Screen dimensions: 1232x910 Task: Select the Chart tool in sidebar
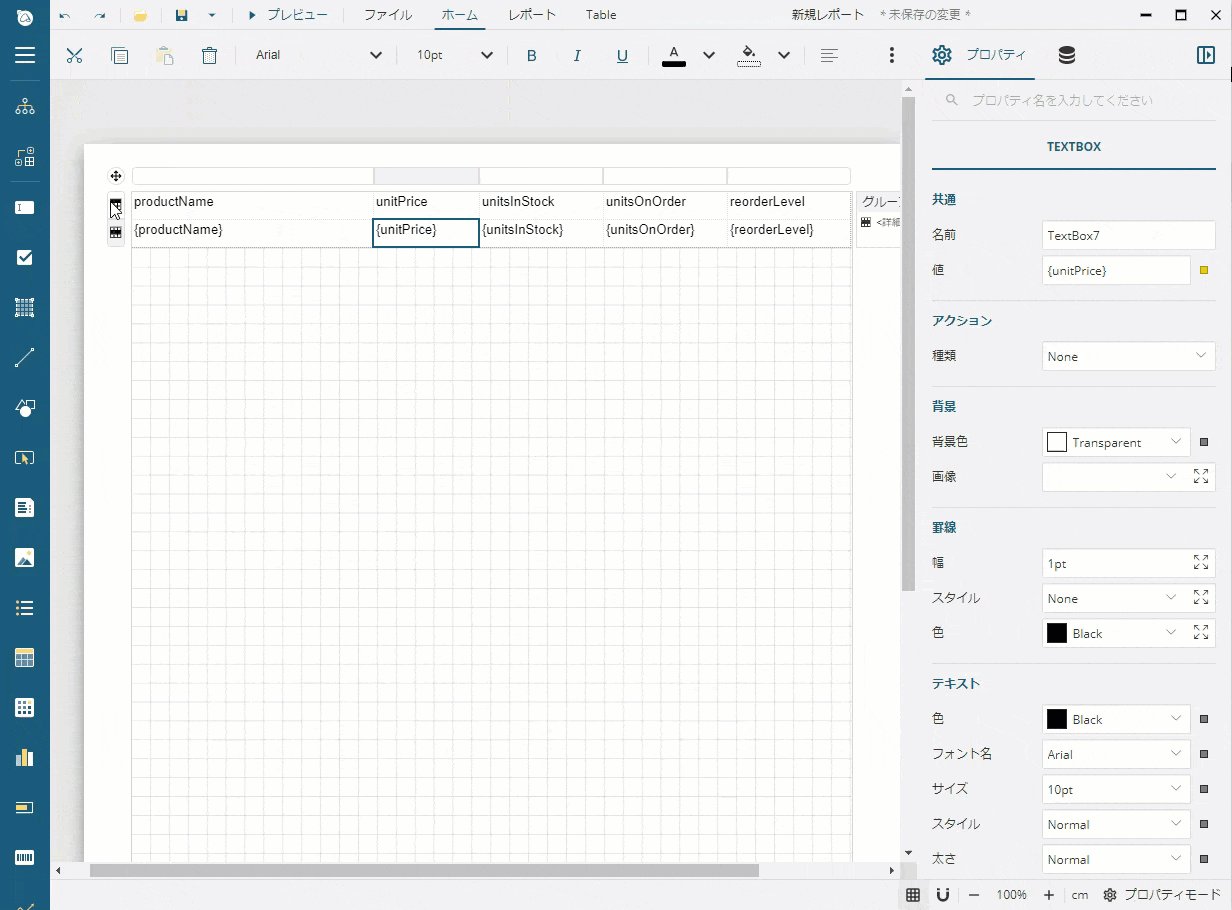(25, 758)
